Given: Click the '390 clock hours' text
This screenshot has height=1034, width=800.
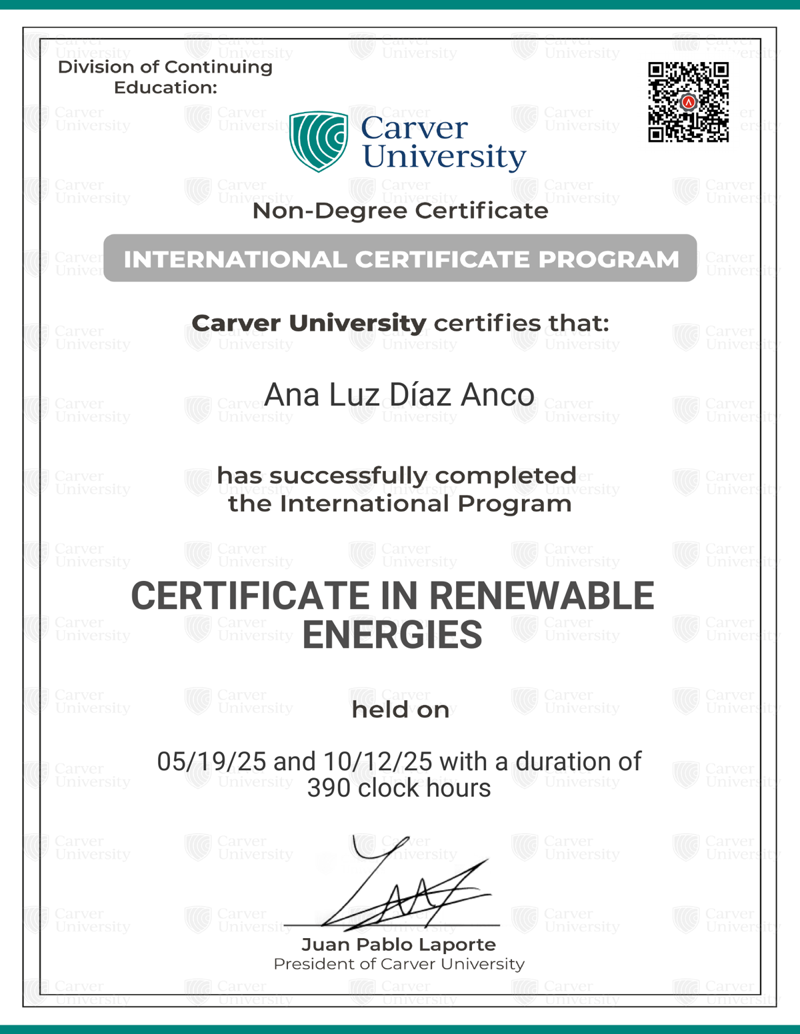Looking at the screenshot, I should coord(399,788).
